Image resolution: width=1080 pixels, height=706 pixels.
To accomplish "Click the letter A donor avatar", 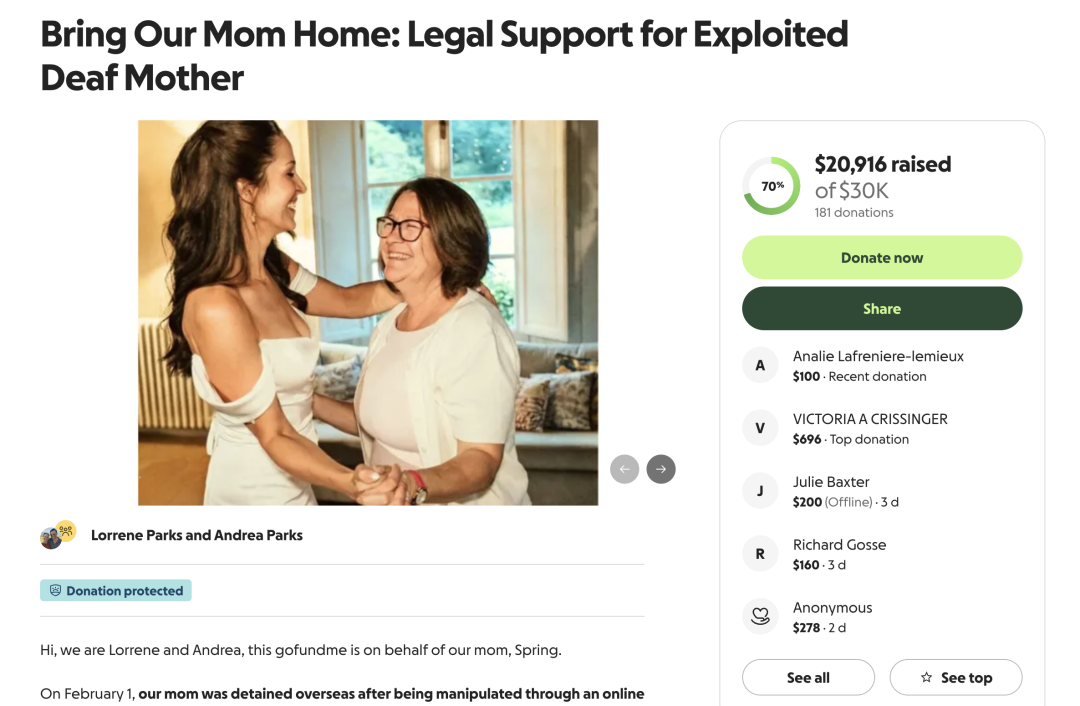I will [x=760, y=365].
